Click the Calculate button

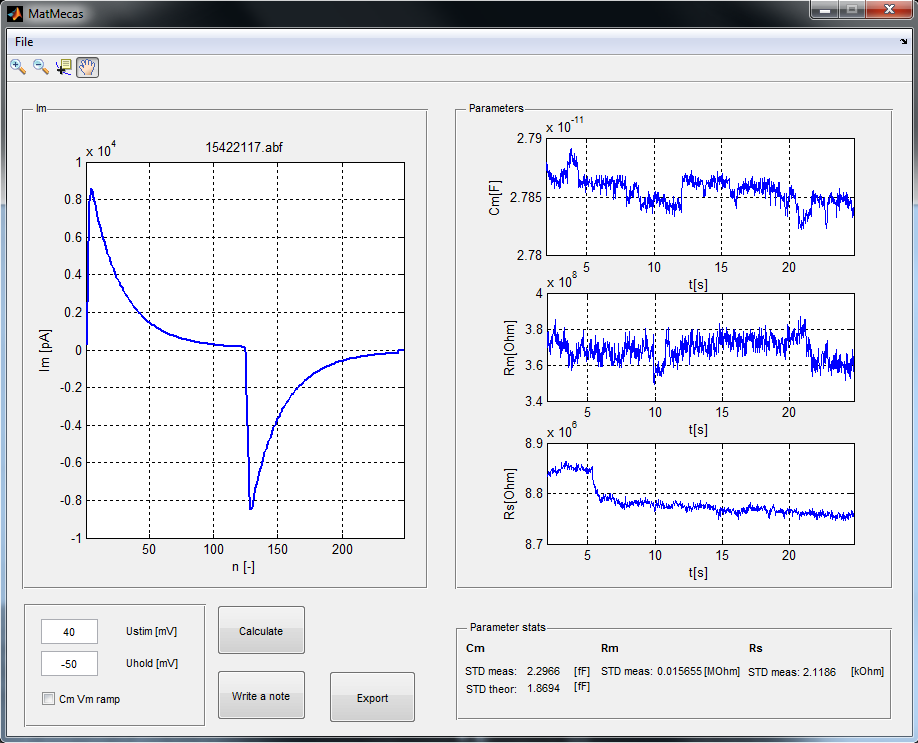[261, 631]
